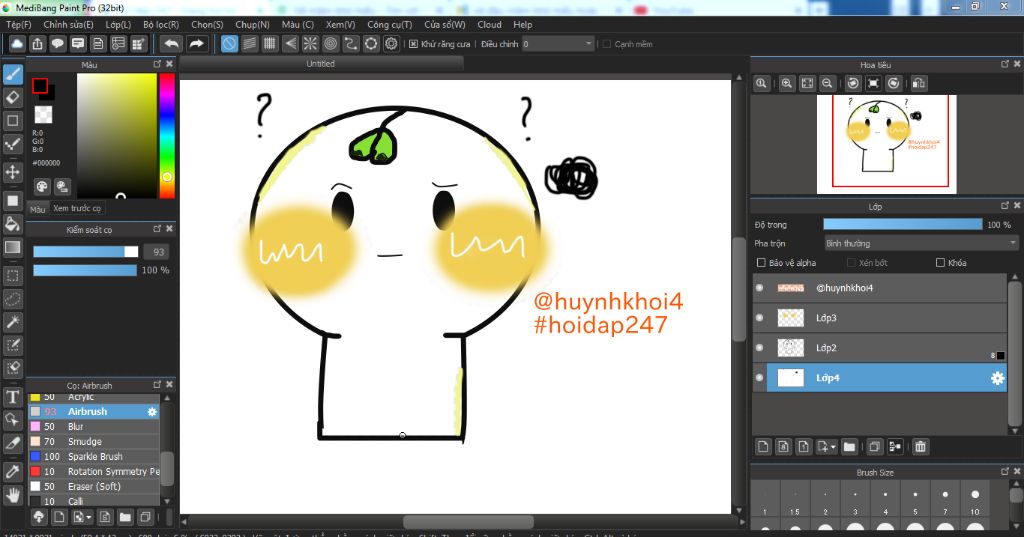Select the Brush tool in left toolbar

coord(12,74)
